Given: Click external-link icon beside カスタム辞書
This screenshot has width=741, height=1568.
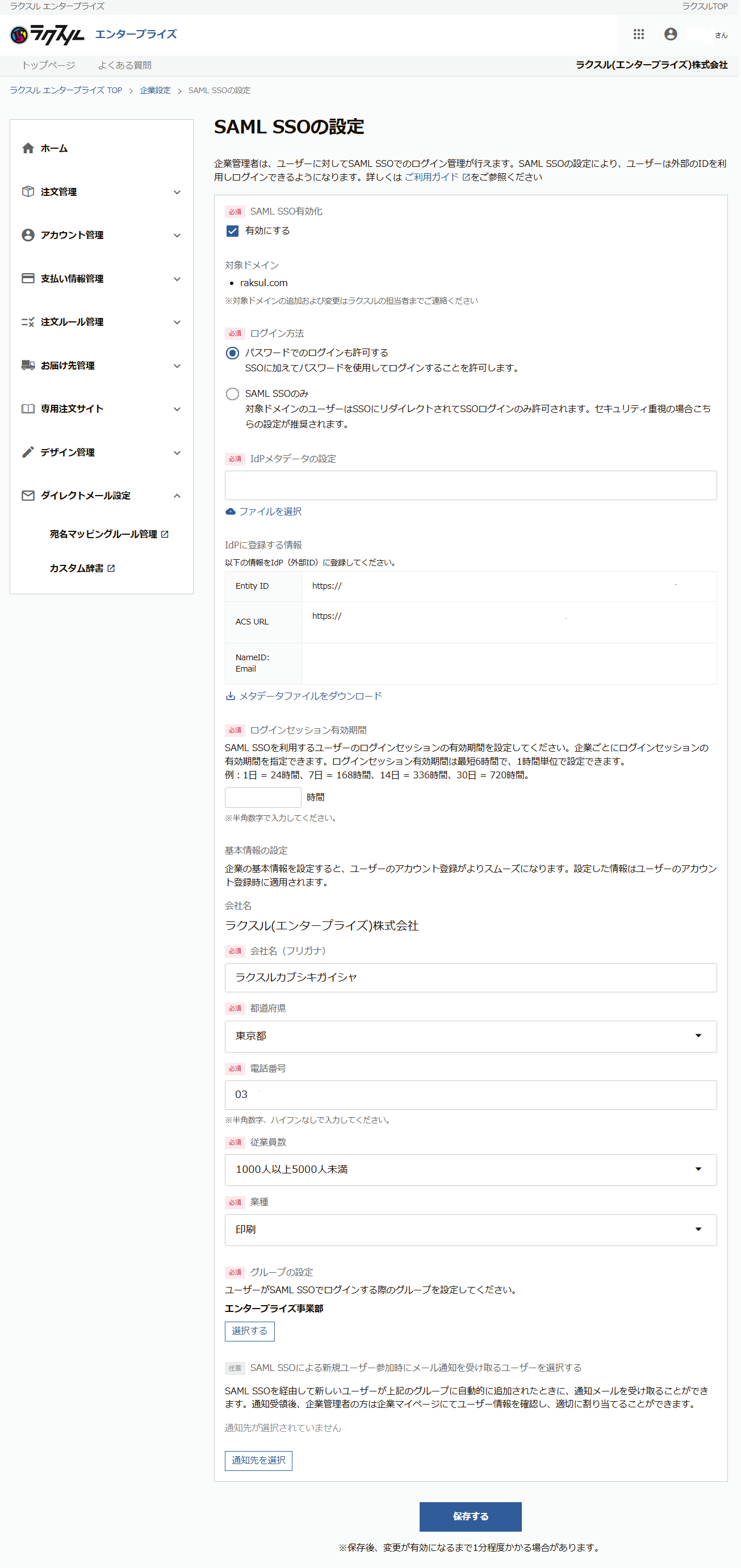Looking at the screenshot, I should click(111, 568).
